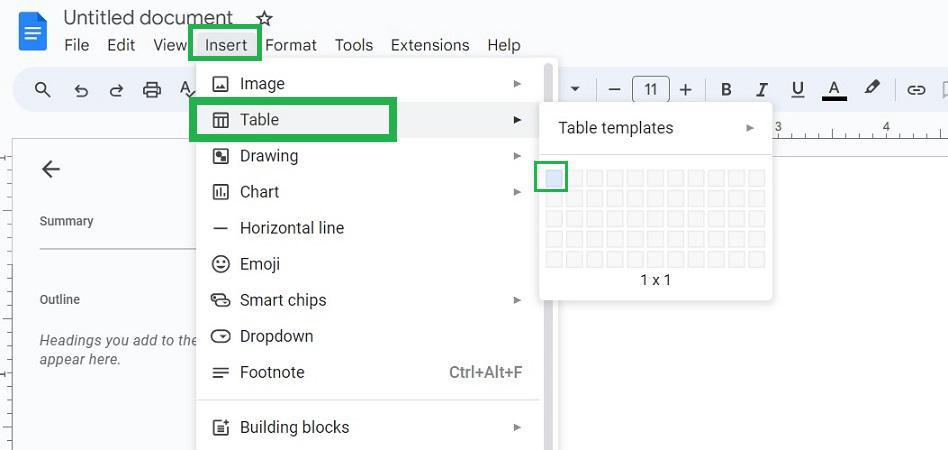This screenshot has height=450, width=948.
Task: Decrease font size with minus button
Action: (614, 90)
